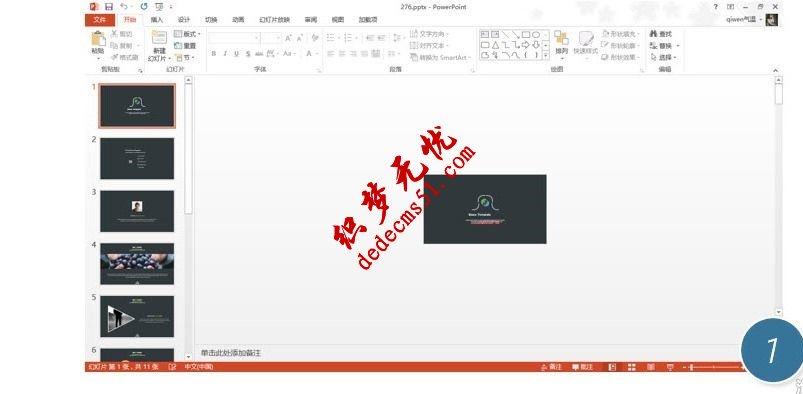
Task: Select slide 4 thumbnail with blueberries
Action: coord(137,263)
